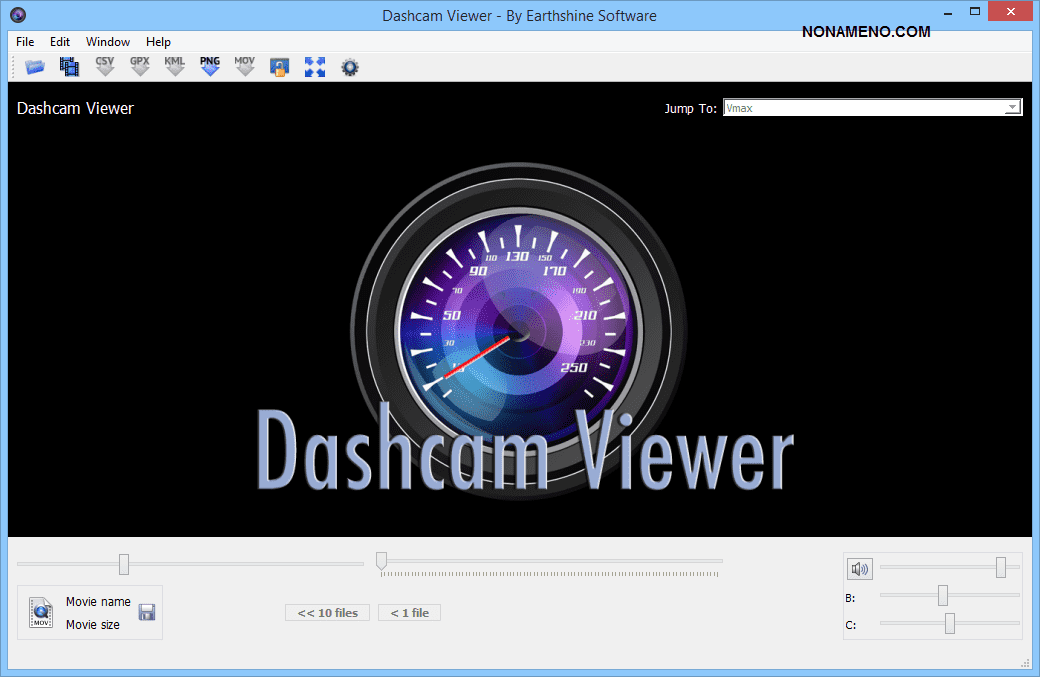Click the MOV file icon beside Movie name
This screenshot has height=677, width=1040.
[40, 612]
